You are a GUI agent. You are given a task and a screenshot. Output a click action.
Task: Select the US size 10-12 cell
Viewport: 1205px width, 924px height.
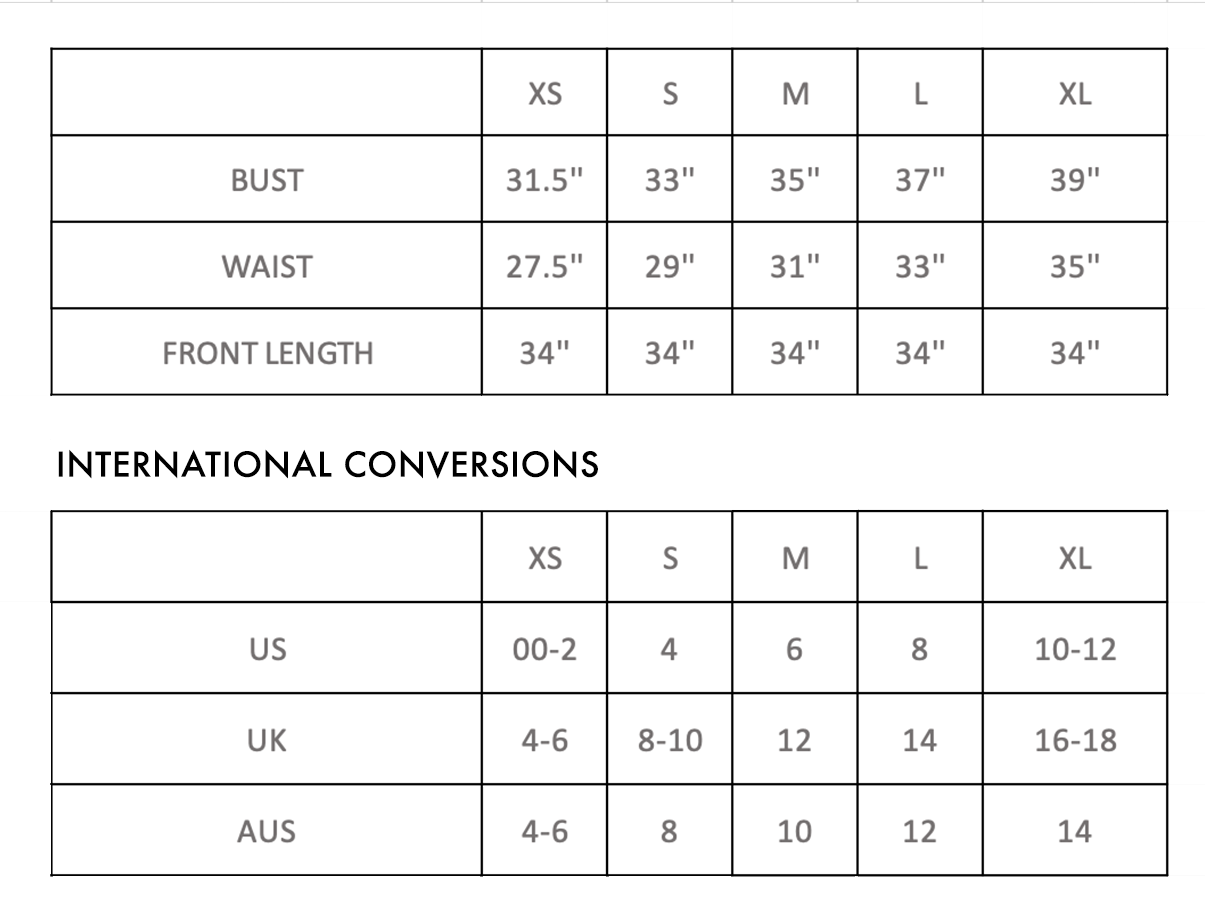1075,649
